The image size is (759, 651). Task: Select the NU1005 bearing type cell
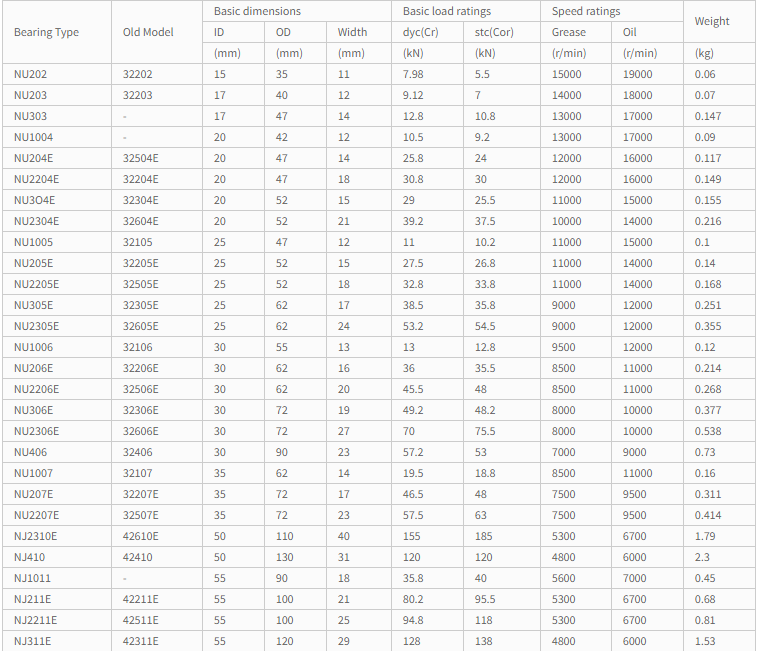click(34, 242)
